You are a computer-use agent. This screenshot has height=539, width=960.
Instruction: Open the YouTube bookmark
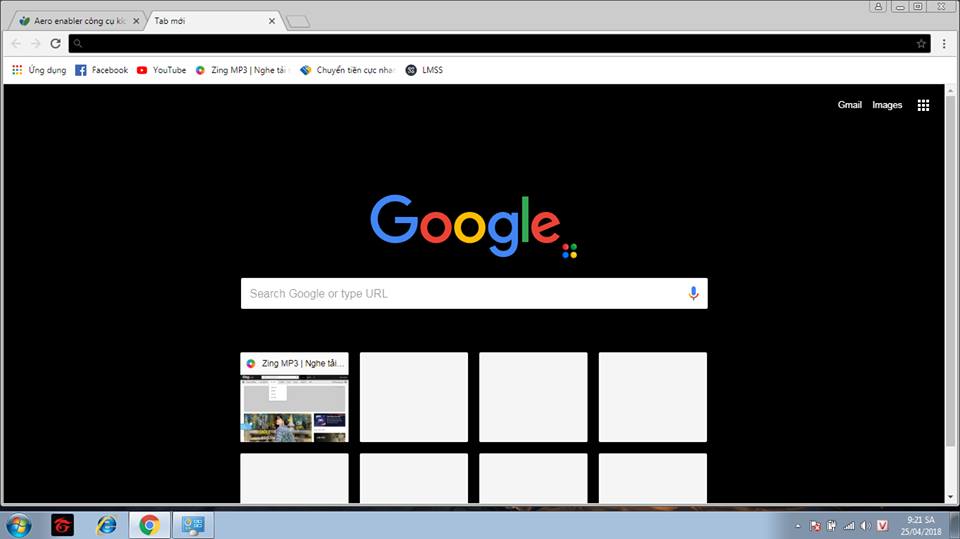coord(162,70)
